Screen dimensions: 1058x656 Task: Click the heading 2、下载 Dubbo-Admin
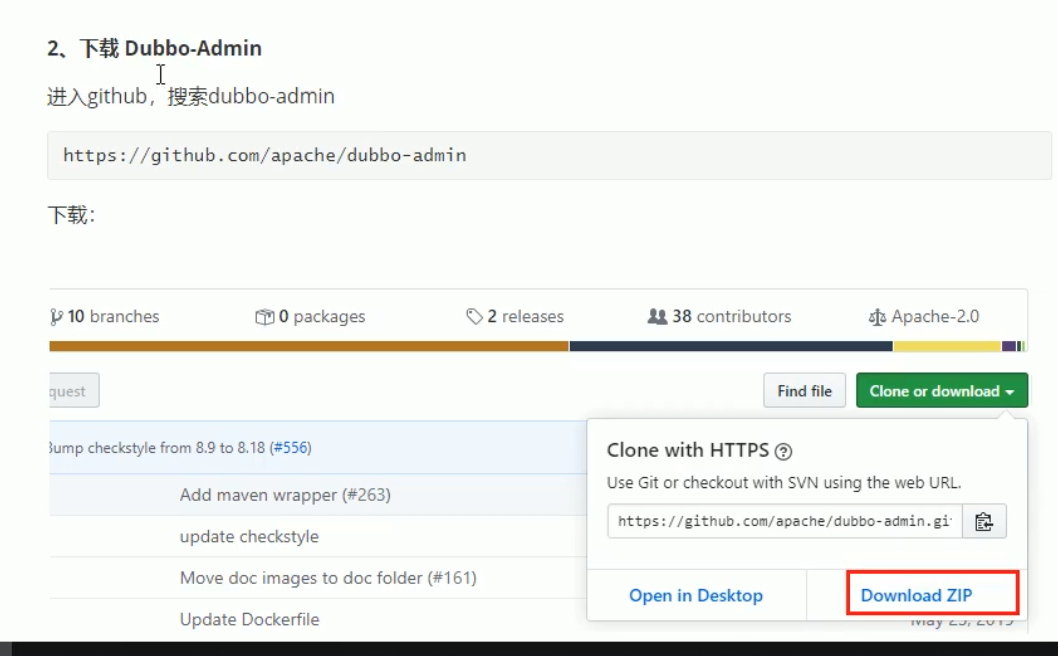155,48
